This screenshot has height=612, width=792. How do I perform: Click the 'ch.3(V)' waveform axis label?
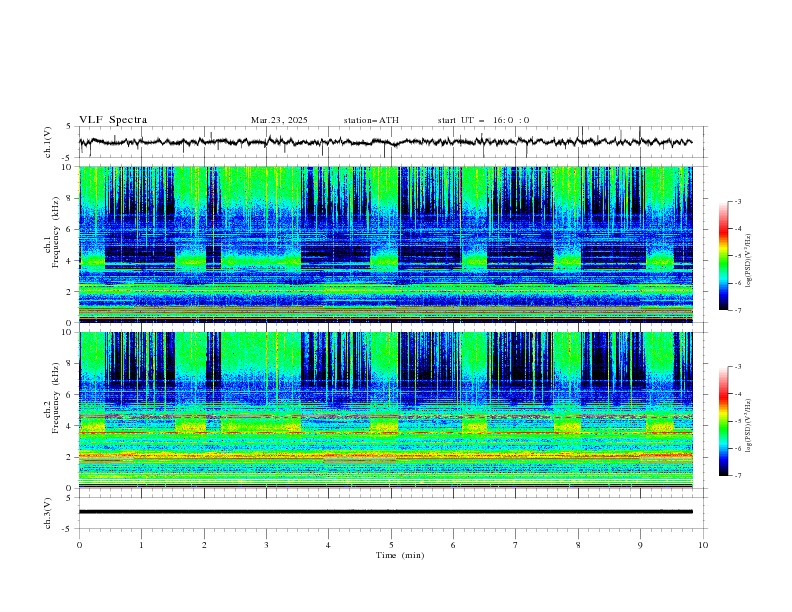48,513
